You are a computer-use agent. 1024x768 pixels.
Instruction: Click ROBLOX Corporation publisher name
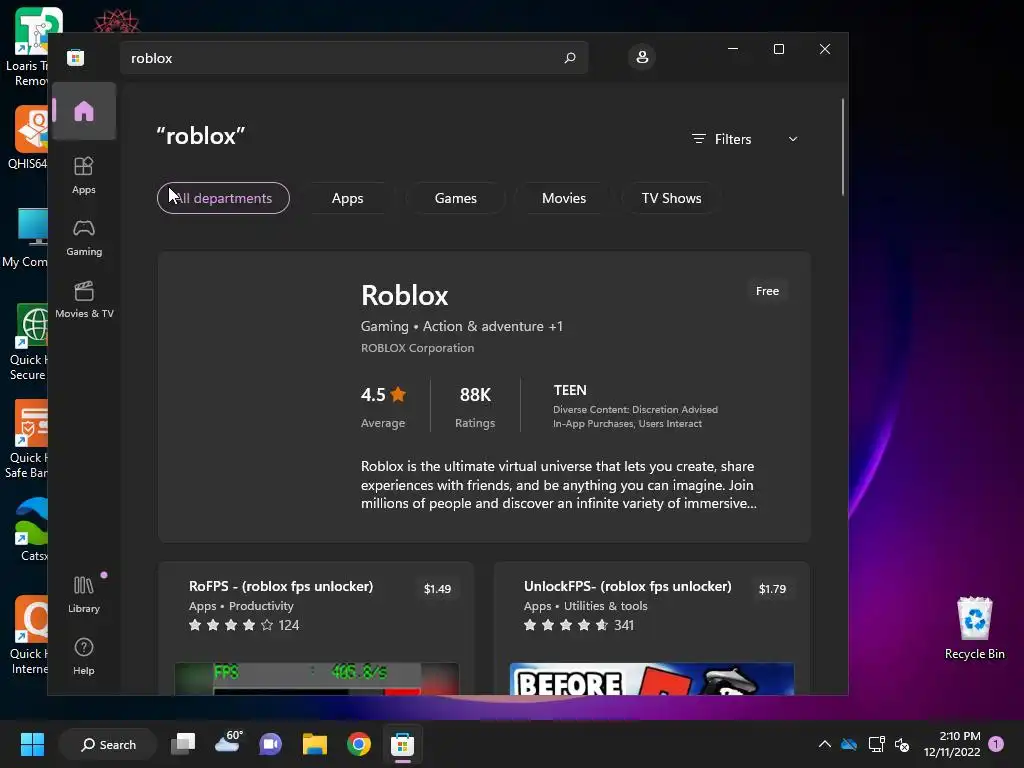pyautogui.click(x=417, y=348)
